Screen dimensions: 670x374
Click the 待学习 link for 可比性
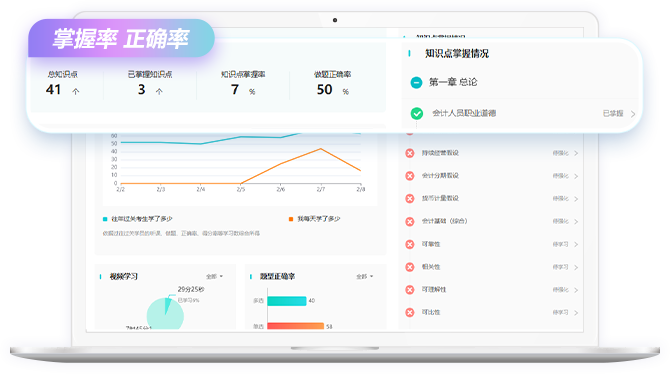[560, 312]
